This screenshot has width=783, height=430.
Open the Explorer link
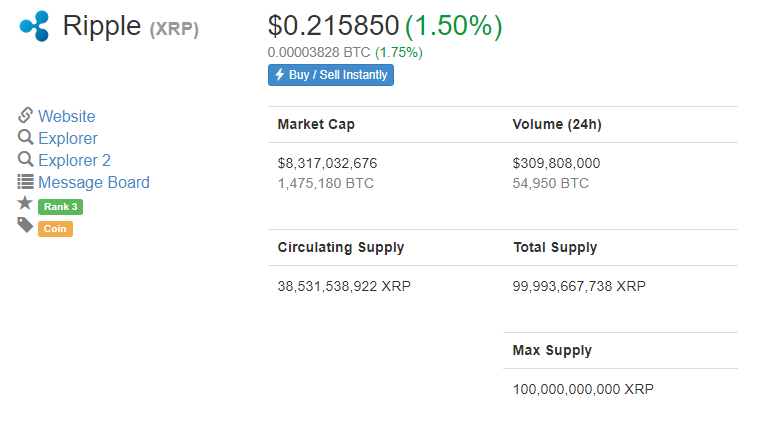tap(68, 139)
